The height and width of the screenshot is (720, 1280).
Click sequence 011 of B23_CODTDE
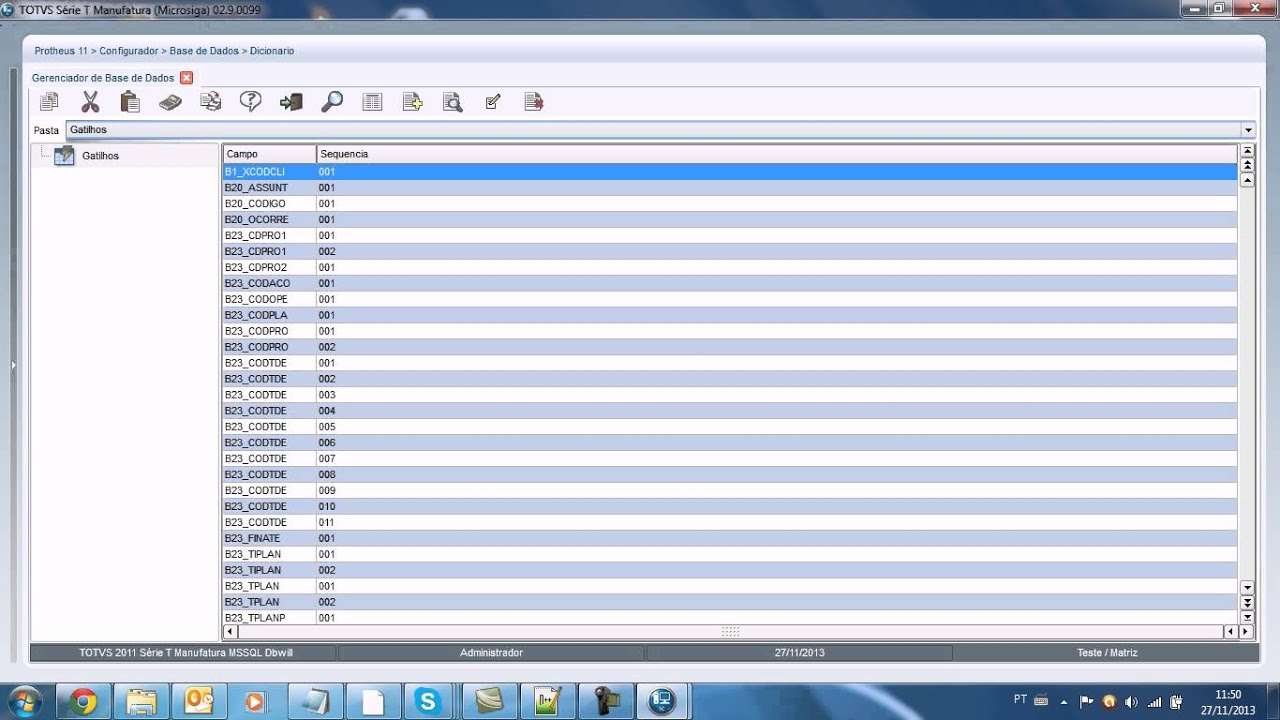point(327,522)
